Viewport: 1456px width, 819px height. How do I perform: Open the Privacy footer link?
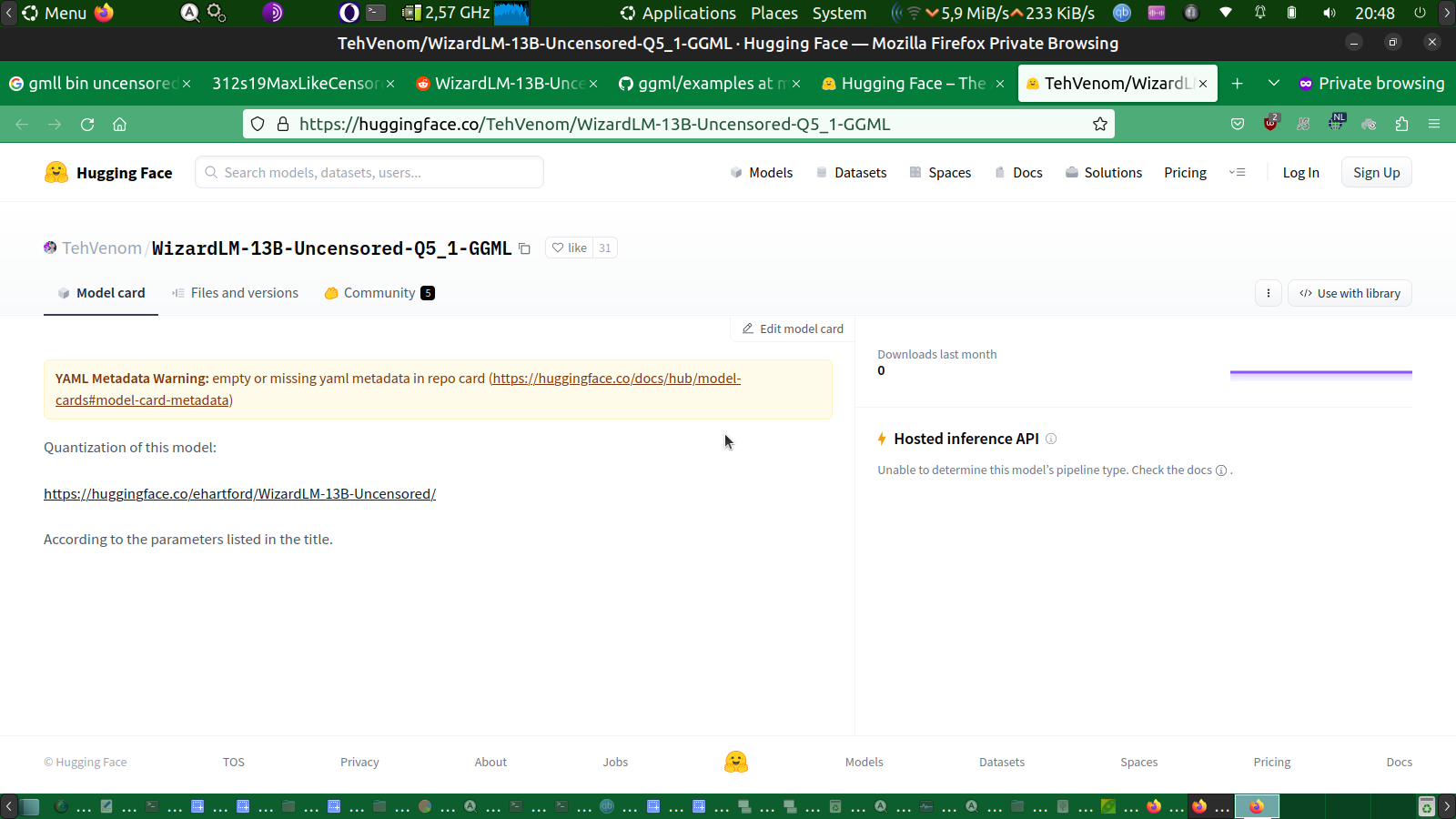(x=359, y=763)
